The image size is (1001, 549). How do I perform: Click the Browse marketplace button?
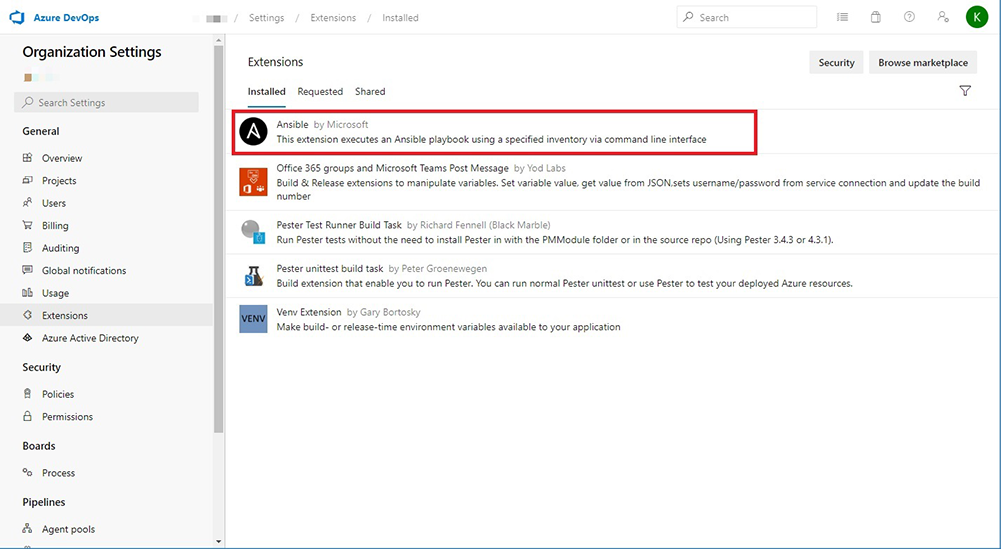tap(923, 63)
